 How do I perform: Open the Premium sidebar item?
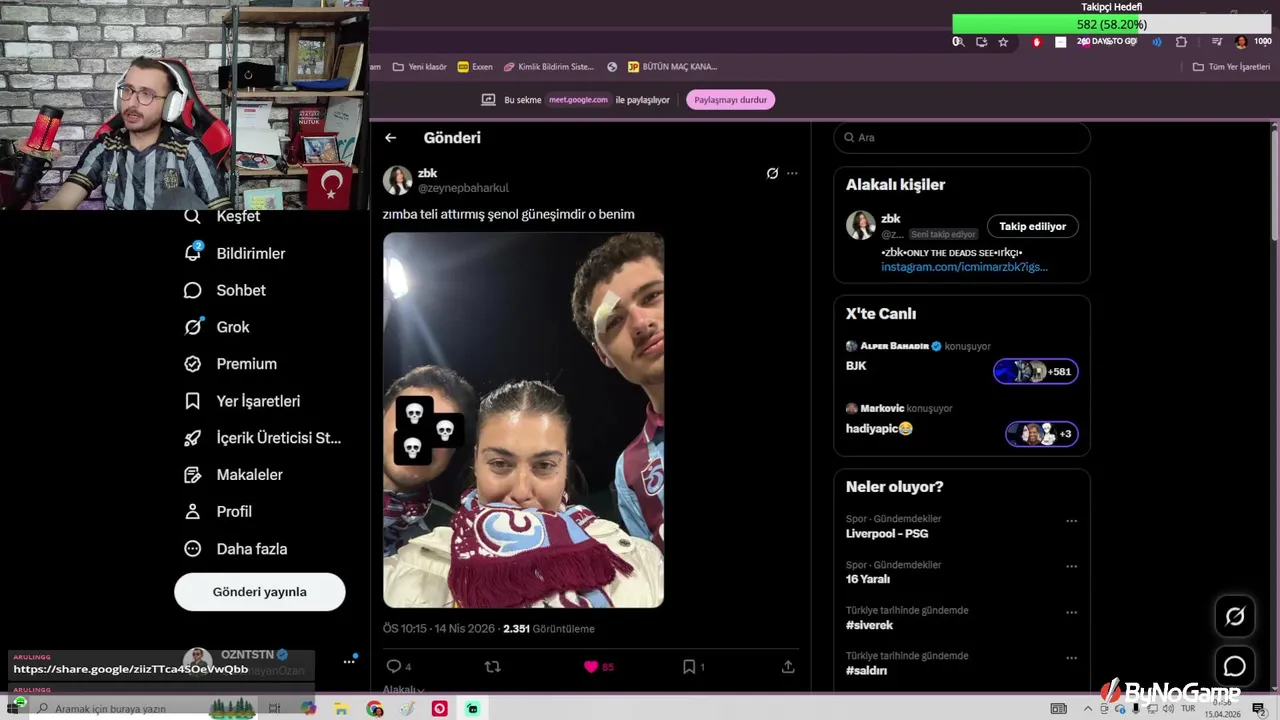pos(231,364)
